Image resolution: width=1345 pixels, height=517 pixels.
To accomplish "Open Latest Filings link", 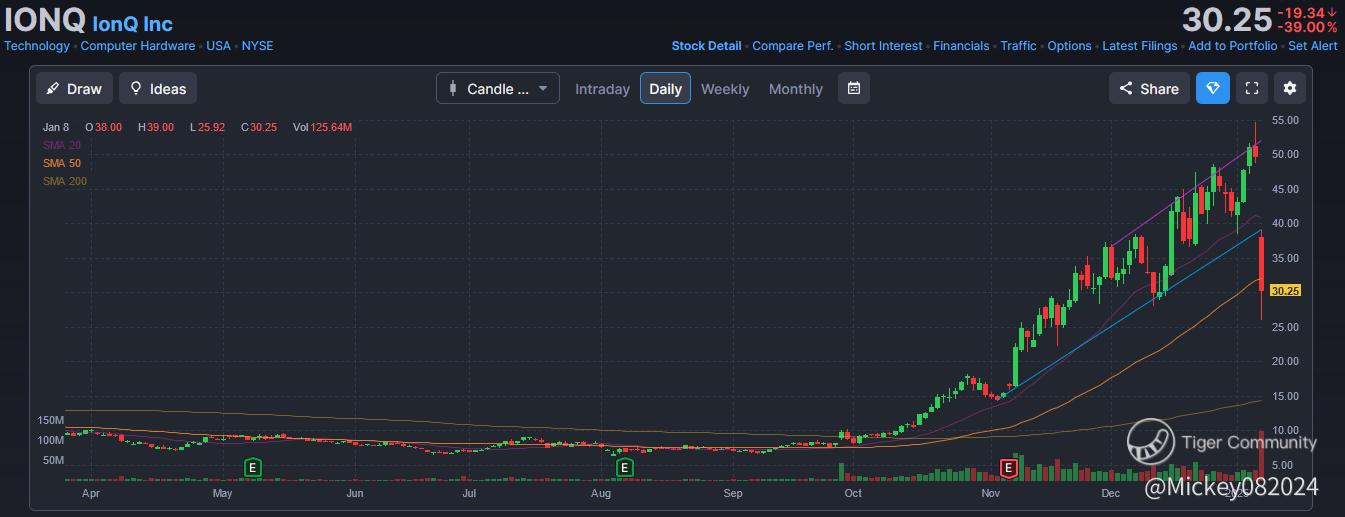I will tap(1140, 46).
